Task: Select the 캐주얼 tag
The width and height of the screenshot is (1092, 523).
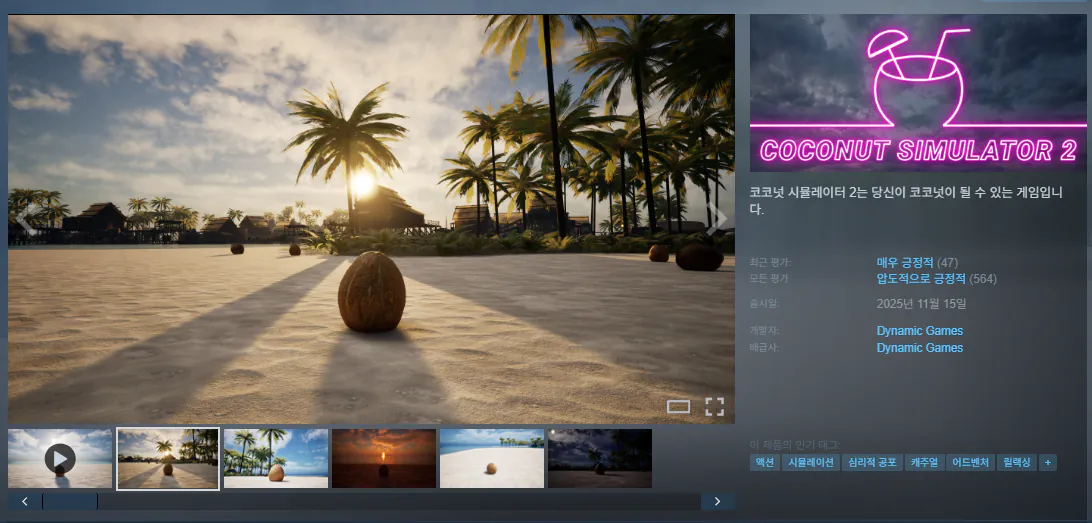Action: pyautogui.click(x=924, y=462)
